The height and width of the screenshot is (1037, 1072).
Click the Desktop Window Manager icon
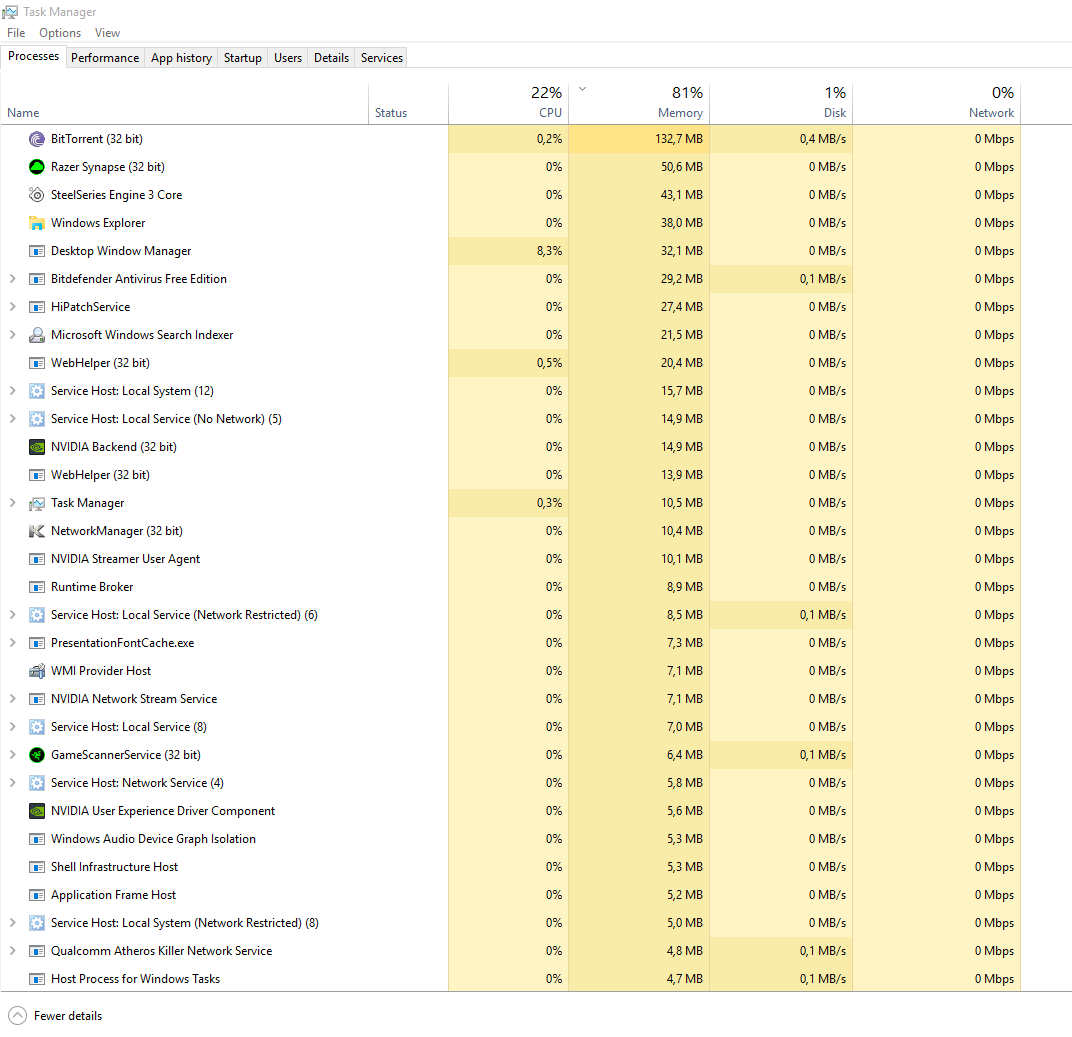pyautogui.click(x=37, y=252)
